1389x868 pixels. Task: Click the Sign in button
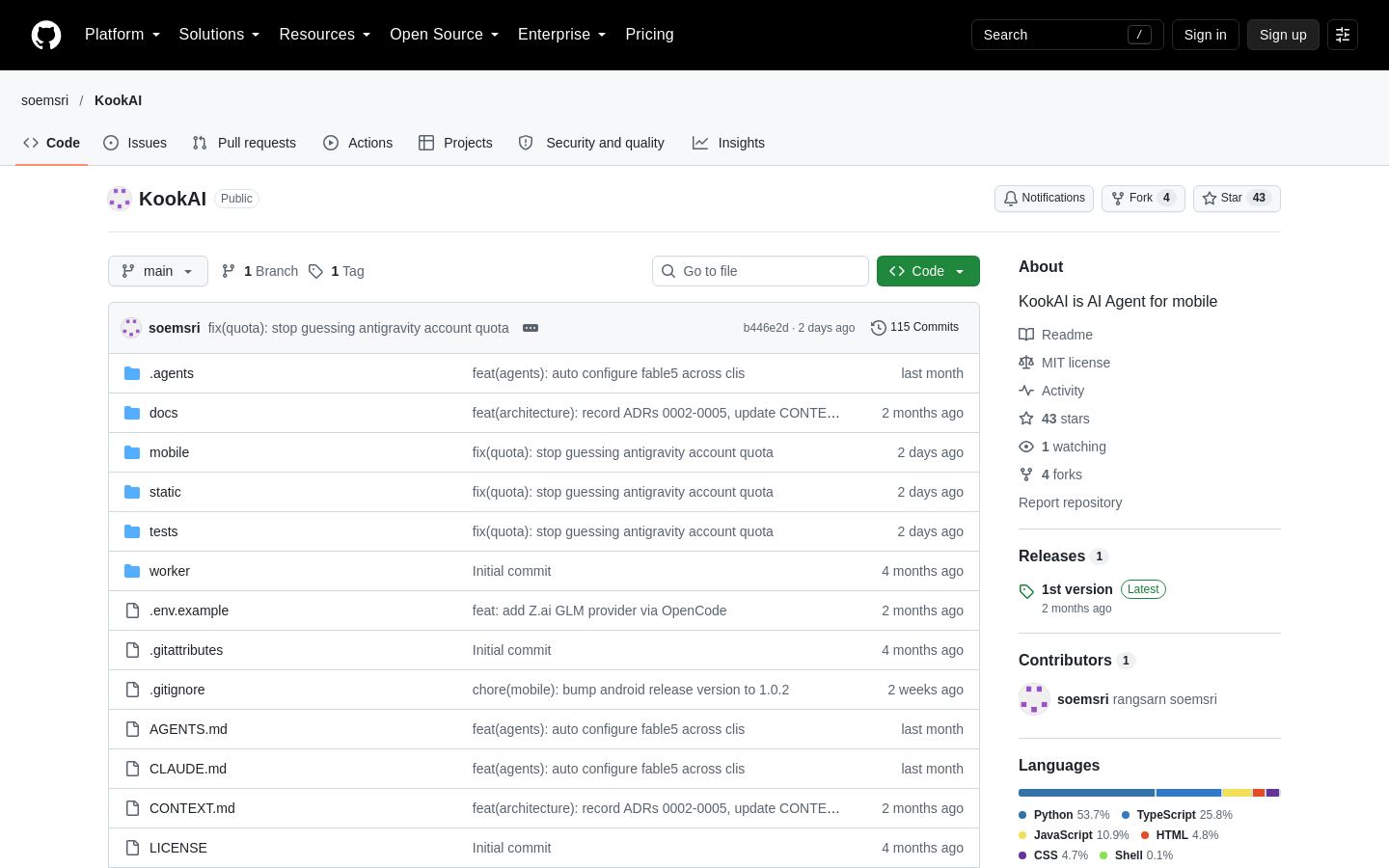(1206, 35)
